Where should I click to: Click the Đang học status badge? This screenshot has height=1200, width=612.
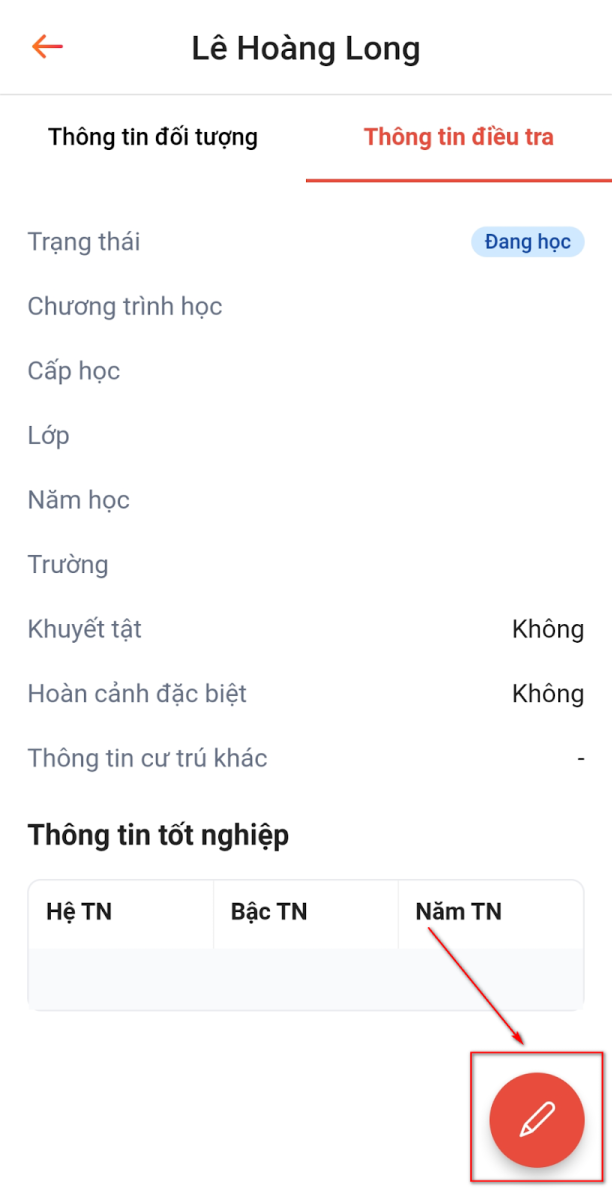(x=527, y=242)
